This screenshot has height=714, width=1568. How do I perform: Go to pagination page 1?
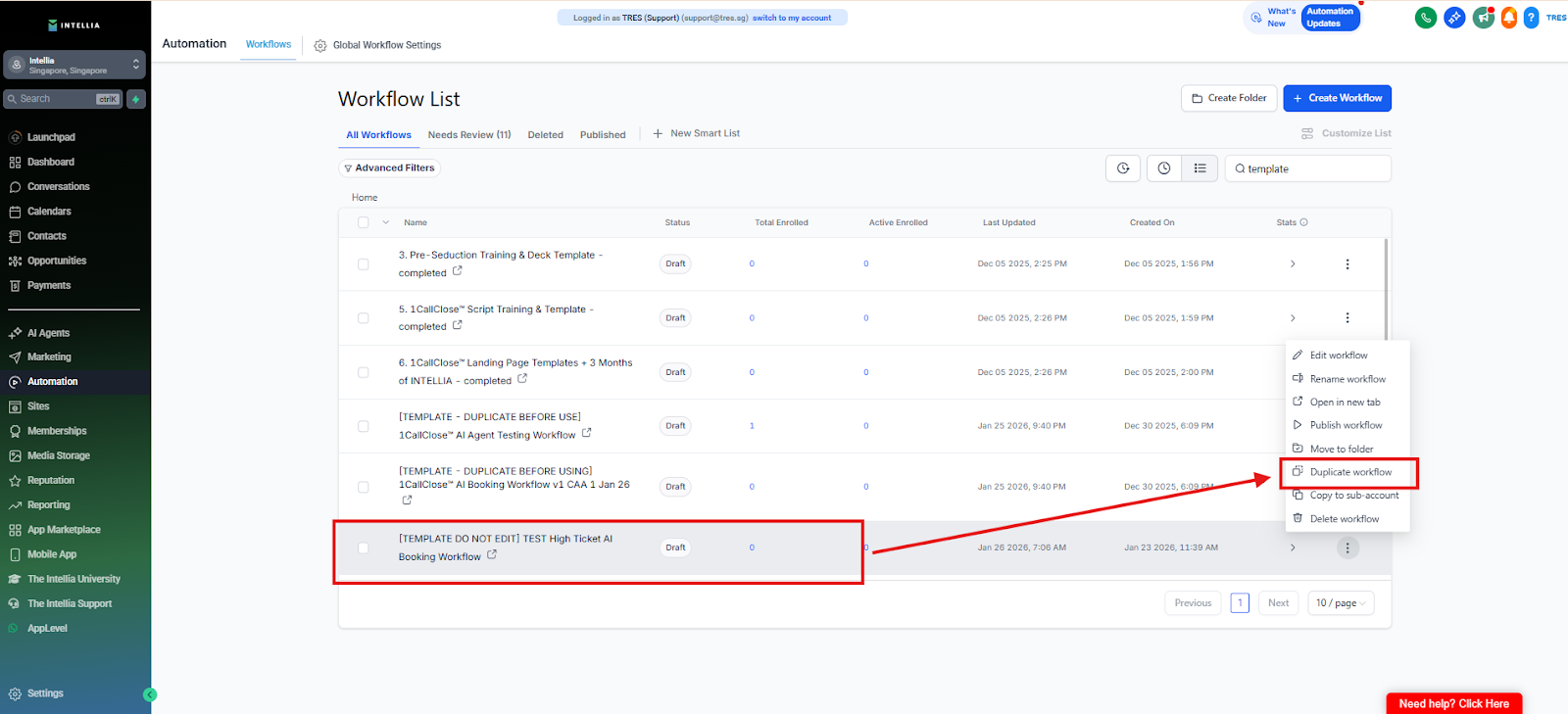(1240, 603)
